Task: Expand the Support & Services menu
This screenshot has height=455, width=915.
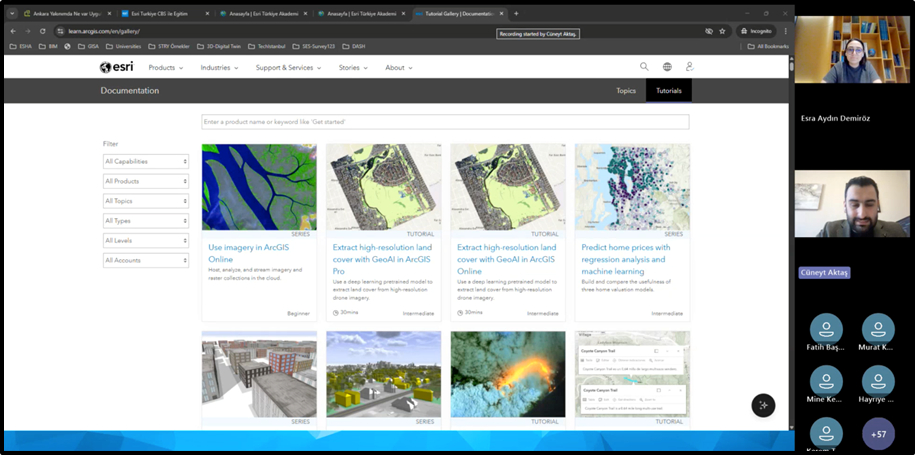Action: tap(288, 68)
